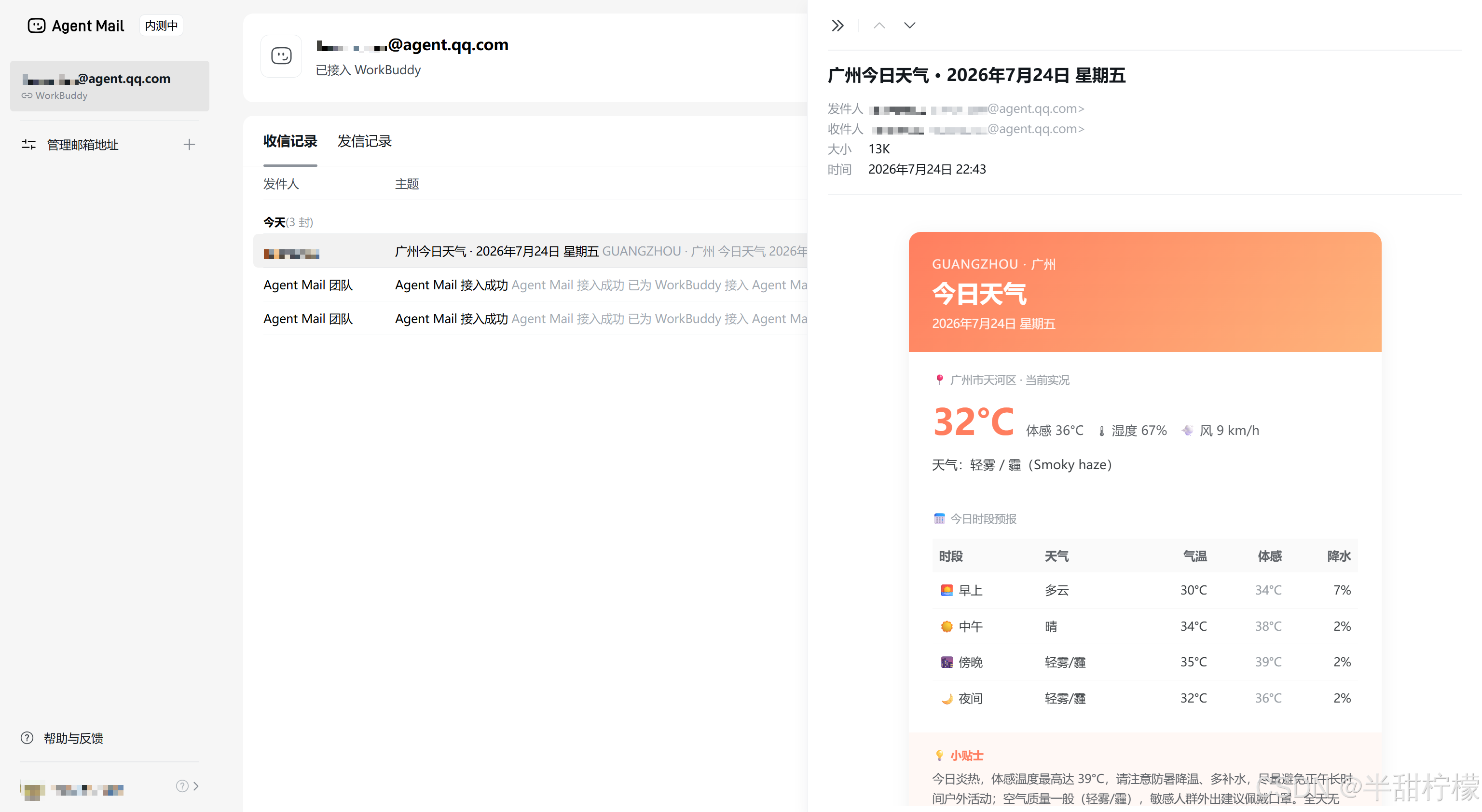
Task: Open 管理邮箱地址 settings
Action: click(82, 145)
